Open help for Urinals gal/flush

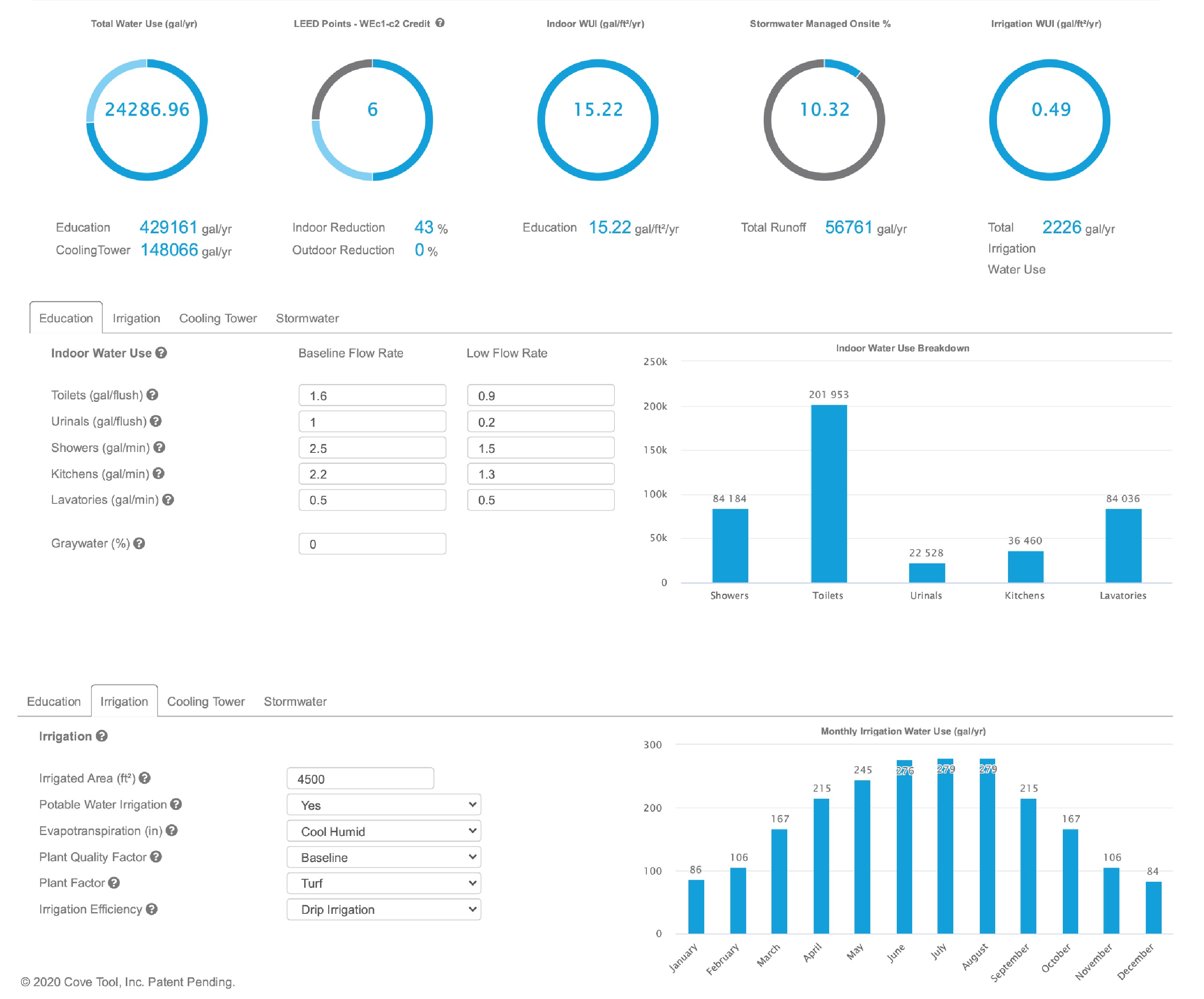pos(155,421)
